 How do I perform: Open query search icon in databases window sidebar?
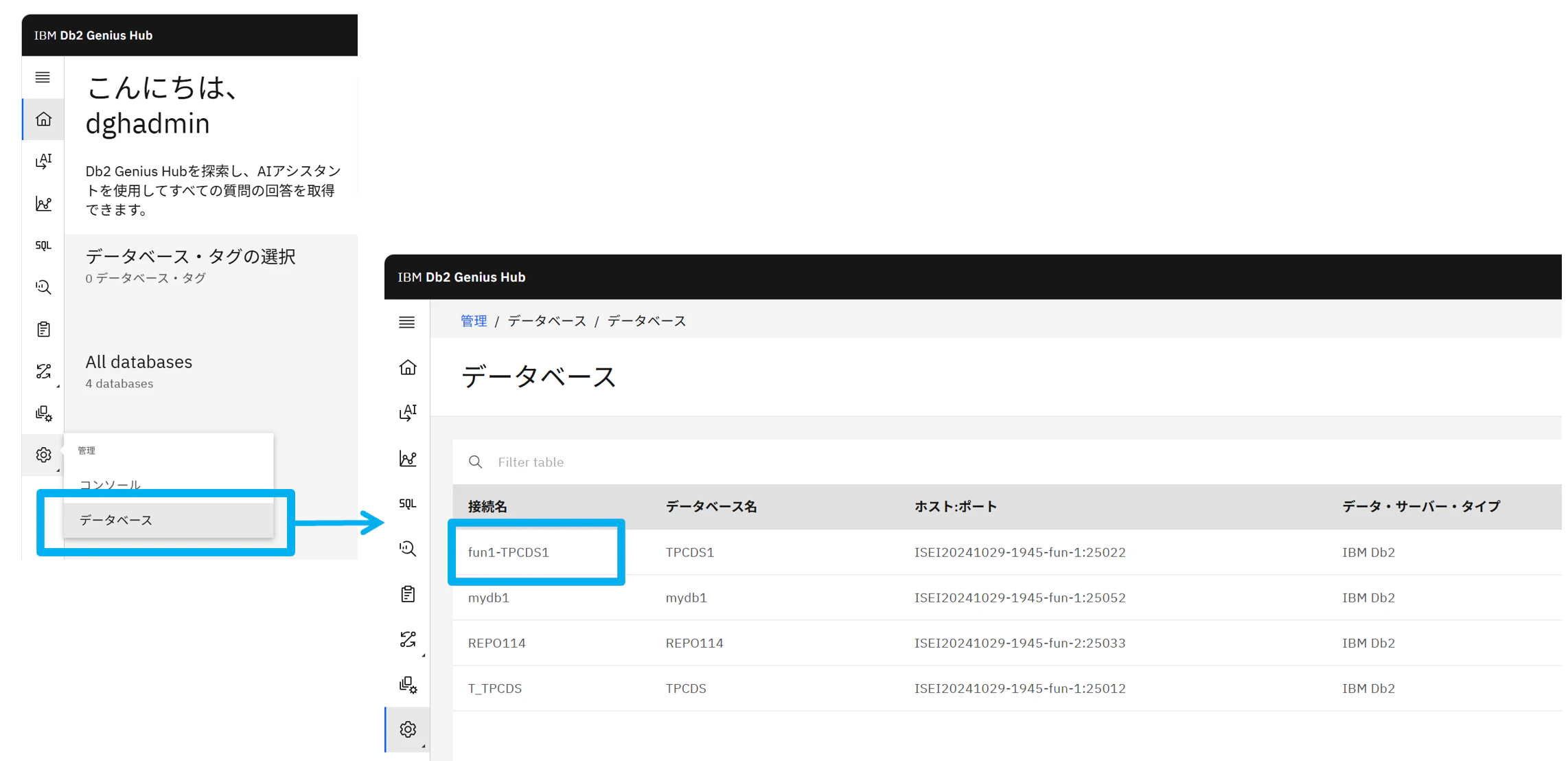(408, 549)
